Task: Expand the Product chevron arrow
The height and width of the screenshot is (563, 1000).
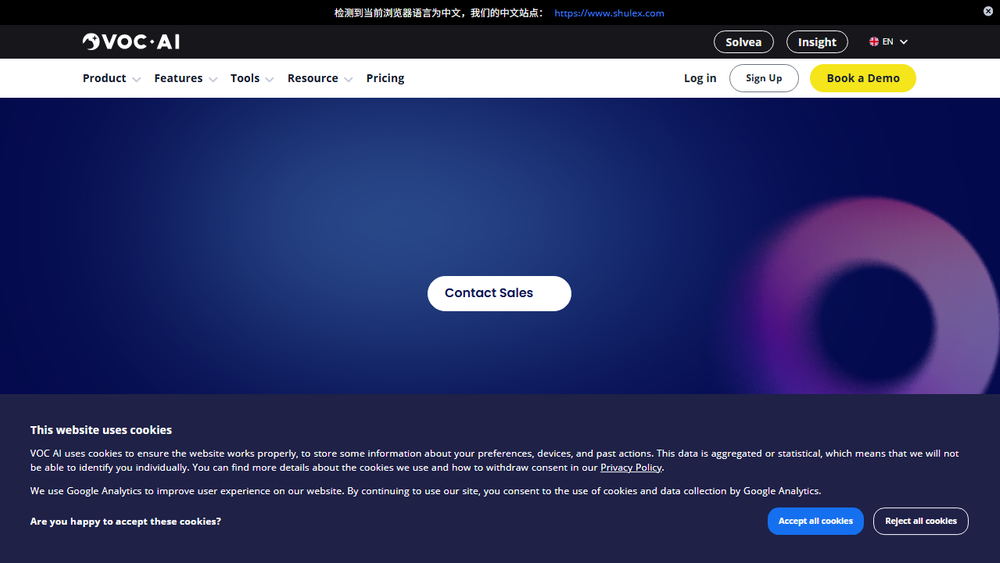Action: [x=136, y=80]
